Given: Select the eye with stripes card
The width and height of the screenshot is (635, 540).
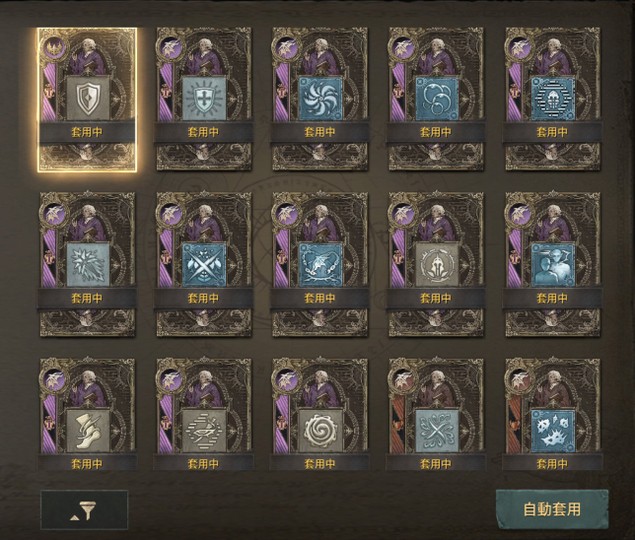Looking at the screenshot, I should [203, 413].
